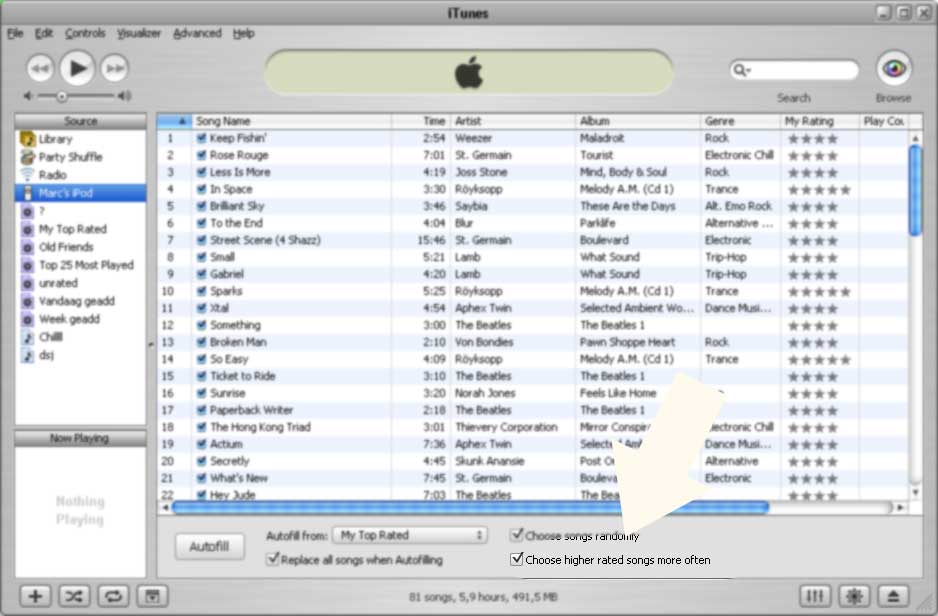Viewport: 938px width, 616px height.
Task: Sort by the Song Name column header
Action: pyautogui.click(x=291, y=121)
